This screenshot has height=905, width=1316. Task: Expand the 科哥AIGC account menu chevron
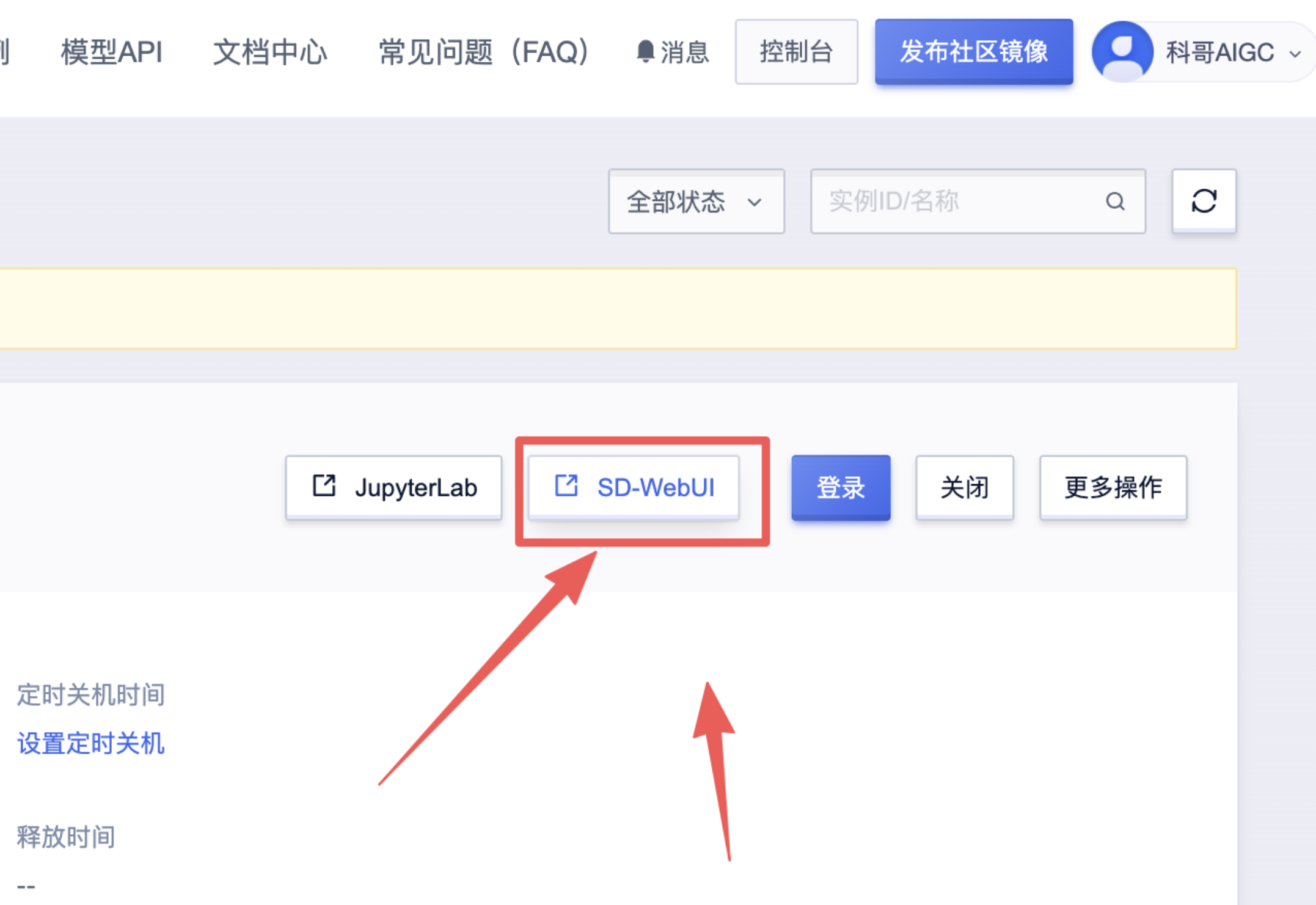coord(1295,54)
